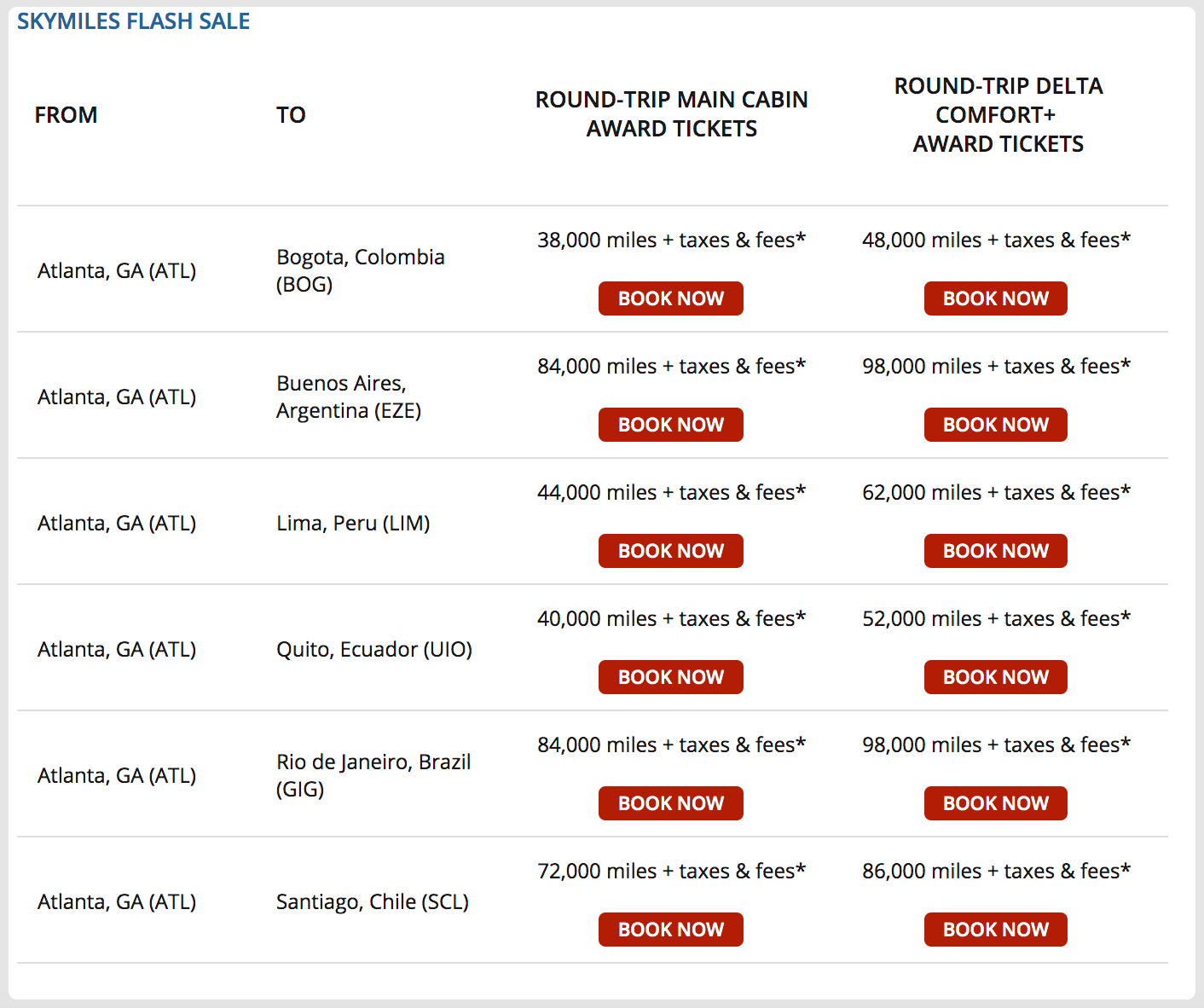Book Main Cabin award ticket to Bogota
1204x1008 pixels.
click(x=670, y=298)
